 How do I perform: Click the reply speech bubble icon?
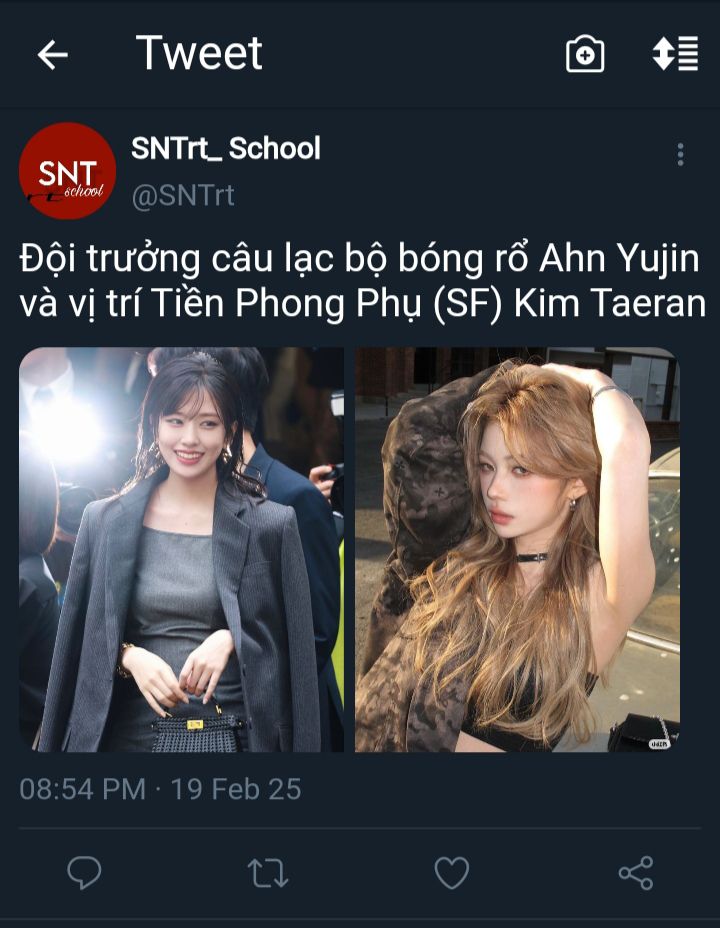tap(84, 872)
